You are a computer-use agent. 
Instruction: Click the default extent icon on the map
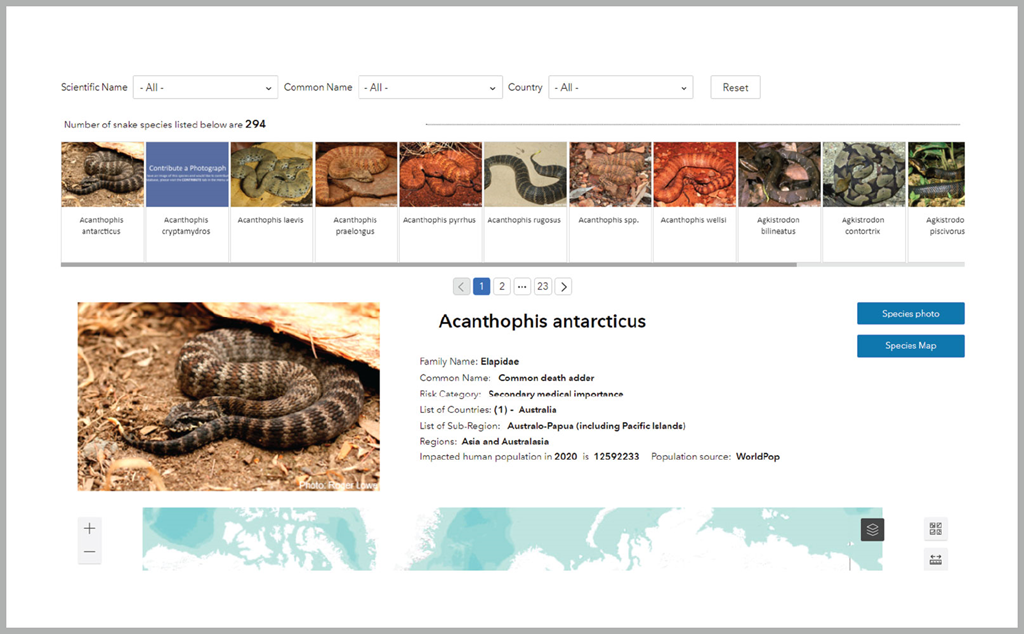[935, 530]
